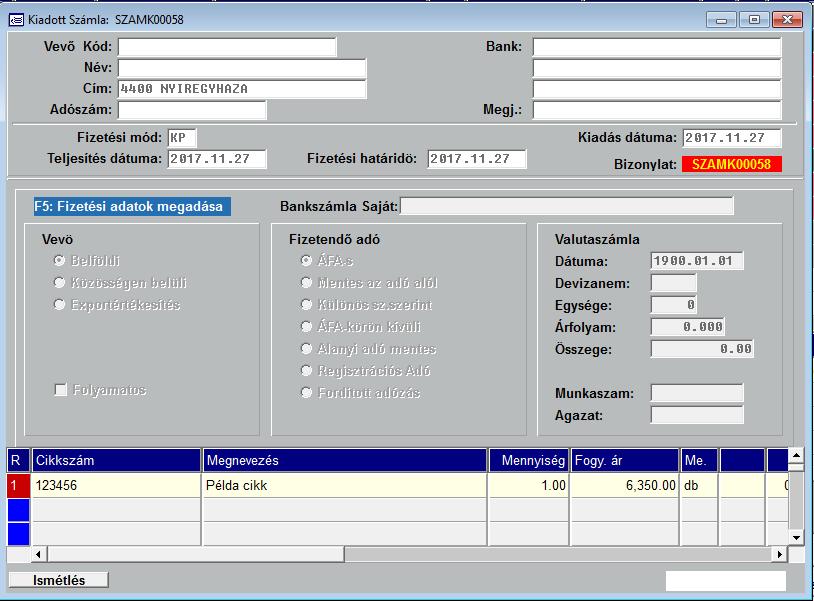Click the Me. column header

point(699,460)
